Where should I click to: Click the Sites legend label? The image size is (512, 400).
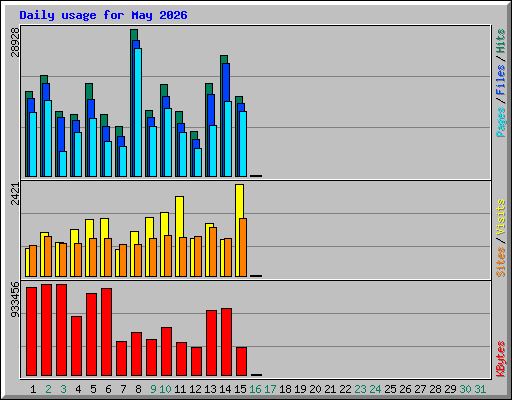pos(500,262)
